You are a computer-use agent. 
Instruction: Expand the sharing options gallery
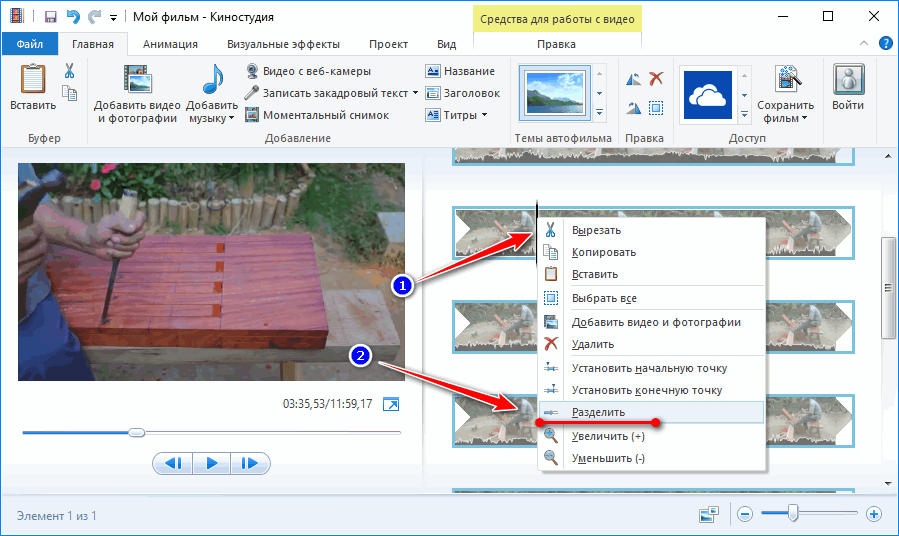click(x=744, y=114)
